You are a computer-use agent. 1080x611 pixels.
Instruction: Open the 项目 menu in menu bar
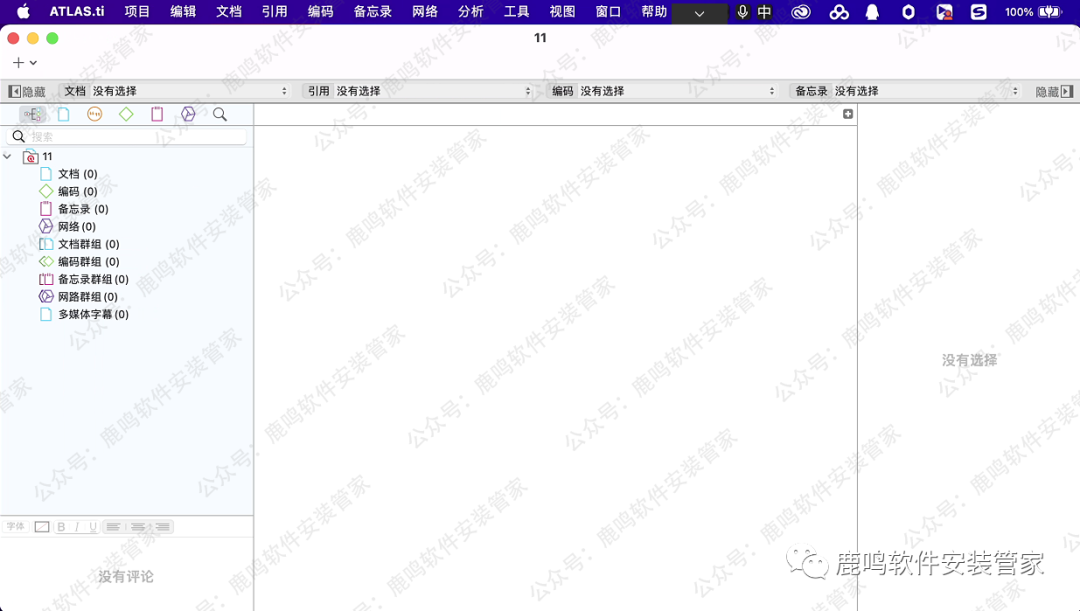(x=137, y=12)
